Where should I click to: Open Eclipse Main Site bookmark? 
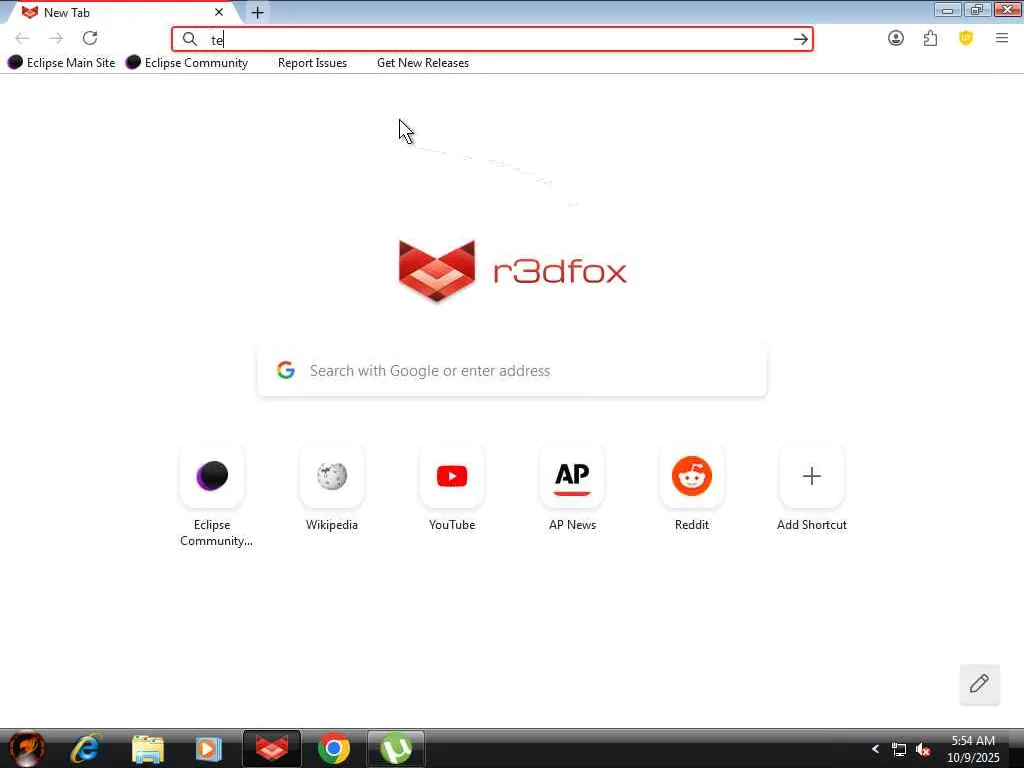pos(61,63)
